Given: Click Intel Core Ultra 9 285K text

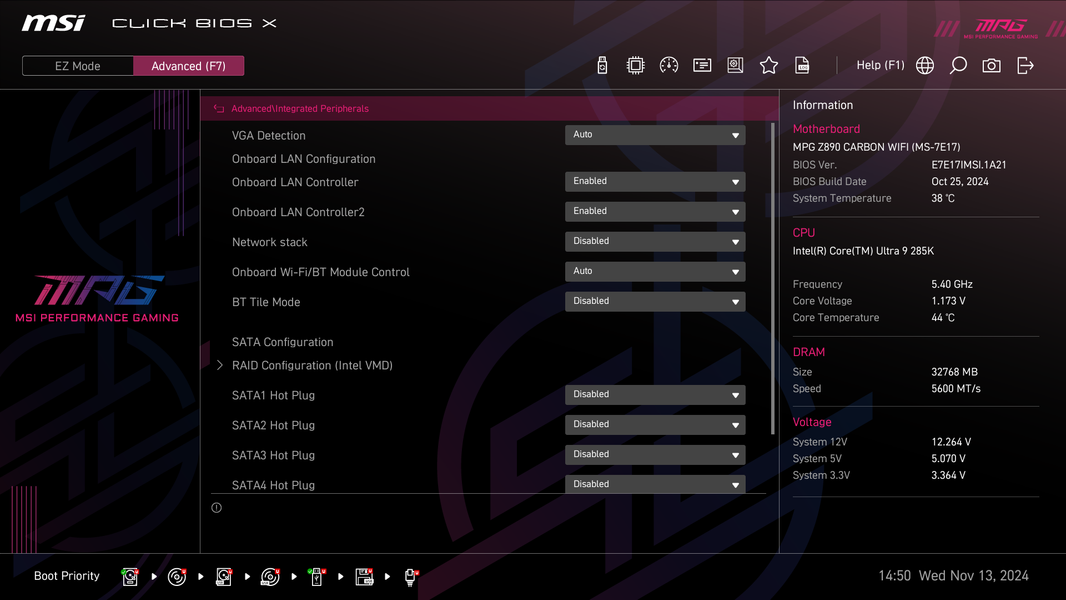Looking at the screenshot, I should point(863,251).
